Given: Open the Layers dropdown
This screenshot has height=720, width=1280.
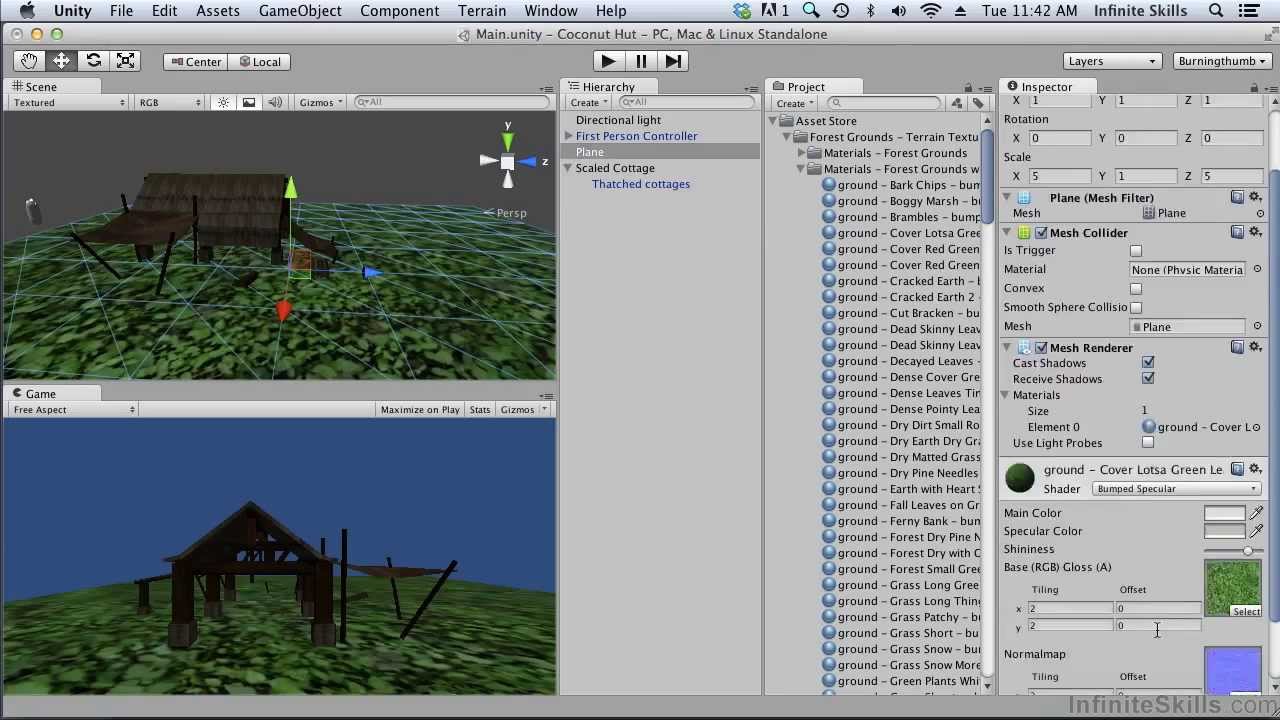Looking at the screenshot, I should [1111, 61].
